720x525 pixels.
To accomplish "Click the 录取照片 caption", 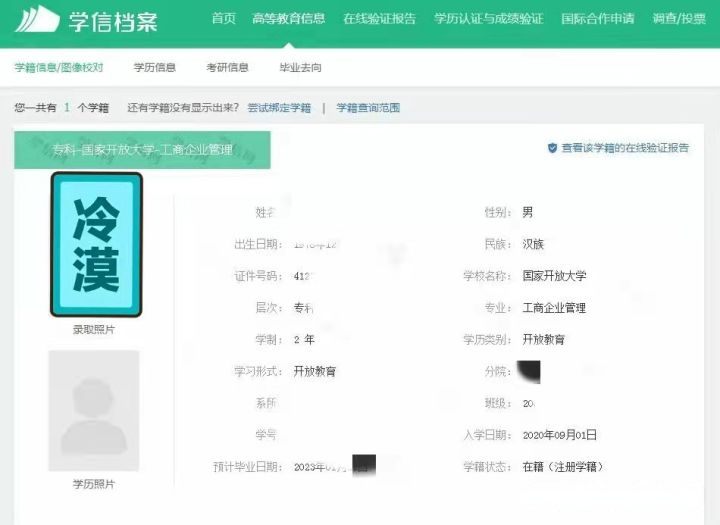I will pyautogui.click(x=94, y=329).
